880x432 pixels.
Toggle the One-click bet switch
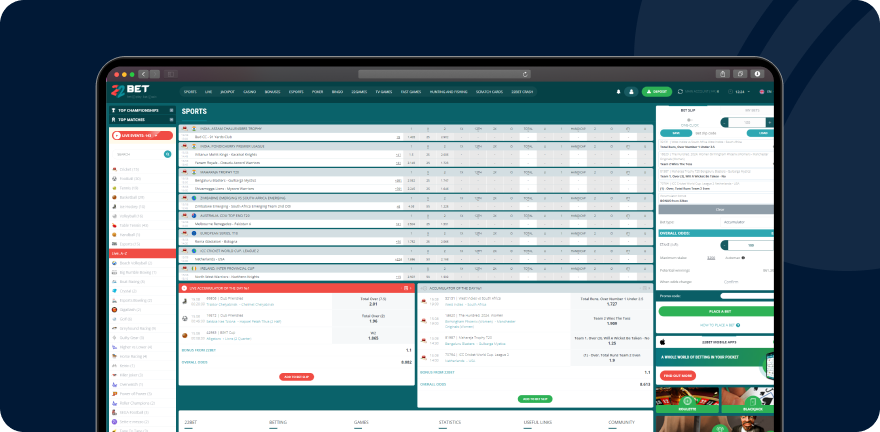pyautogui.click(x=689, y=119)
